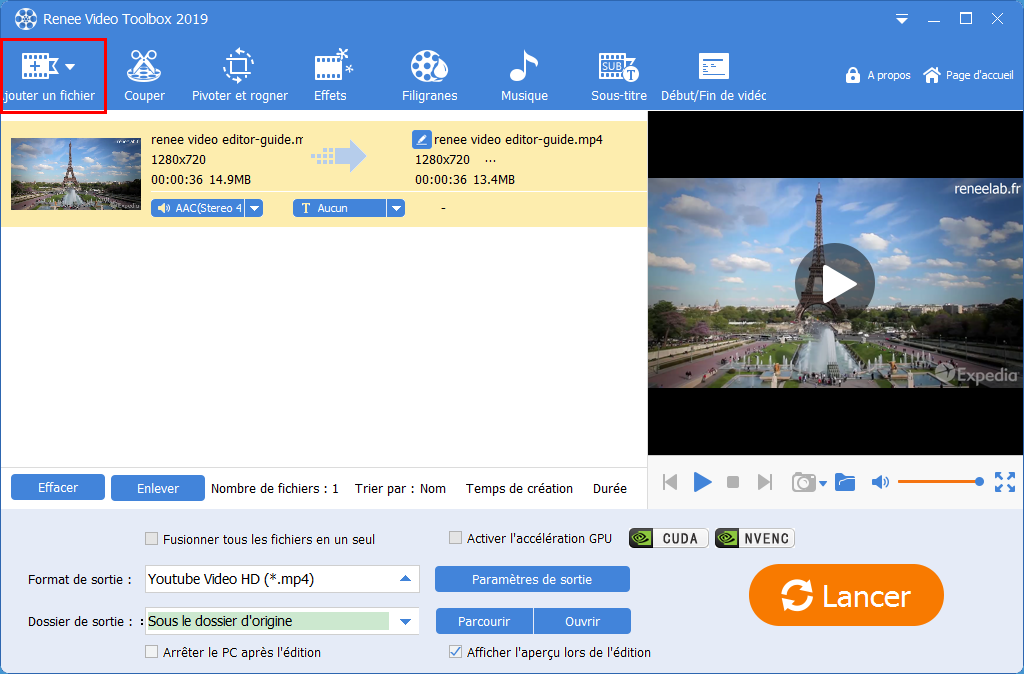Open the Couper (cut) tool
Image resolution: width=1024 pixels, height=674 pixels.
(x=144, y=75)
